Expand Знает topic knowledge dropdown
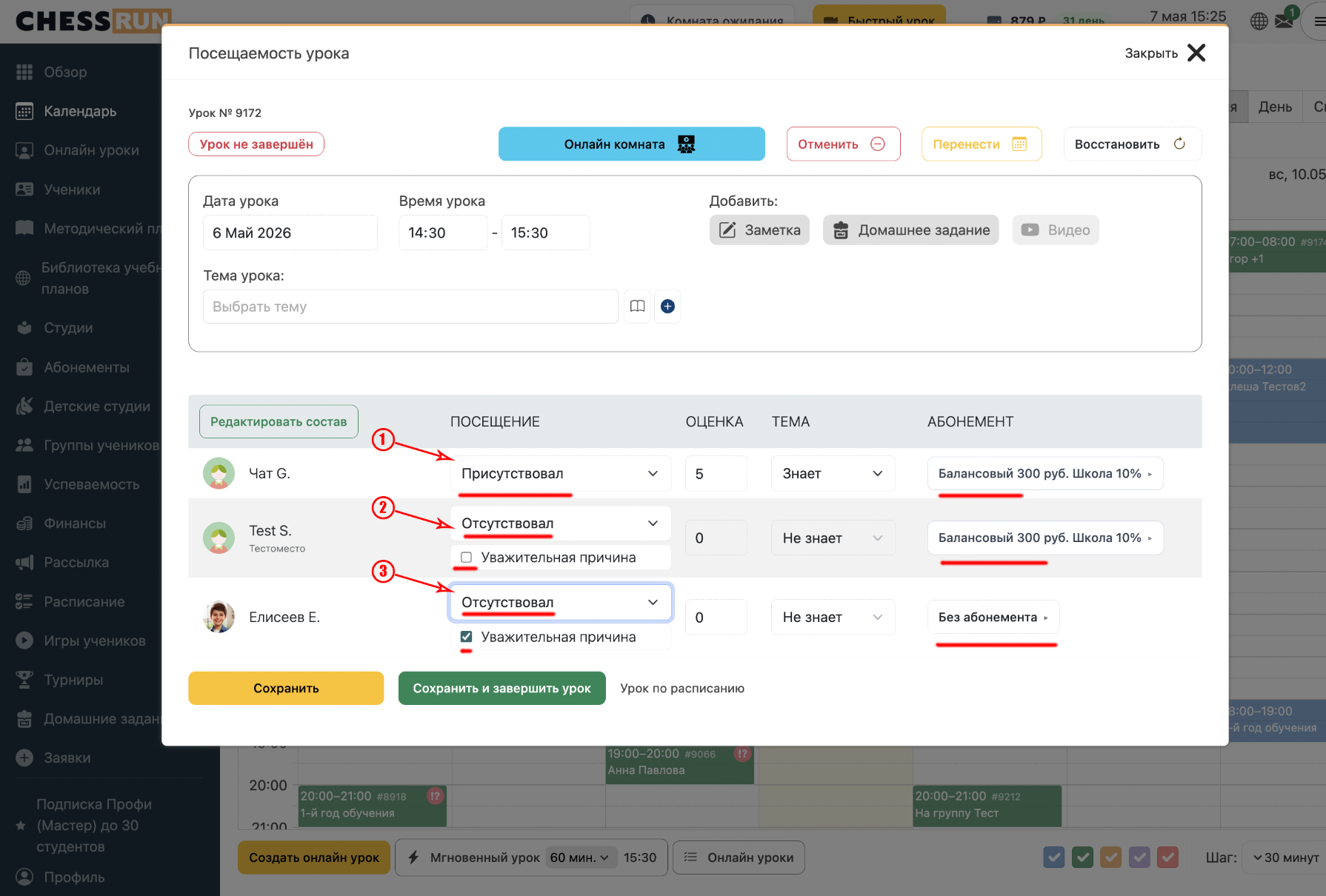The height and width of the screenshot is (896, 1326). (833, 474)
